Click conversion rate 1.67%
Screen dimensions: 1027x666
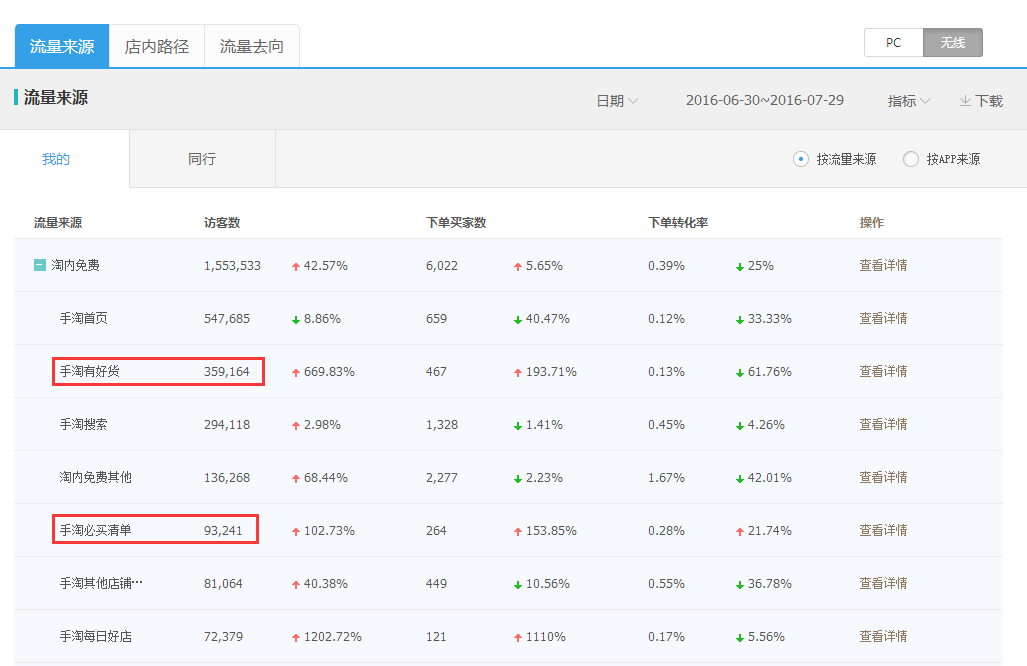point(666,477)
